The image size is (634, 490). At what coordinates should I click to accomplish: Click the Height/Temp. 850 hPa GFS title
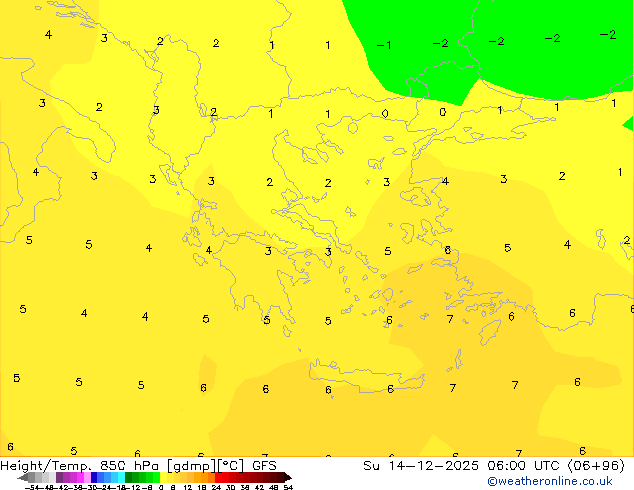pyautogui.click(x=138, y=466)
